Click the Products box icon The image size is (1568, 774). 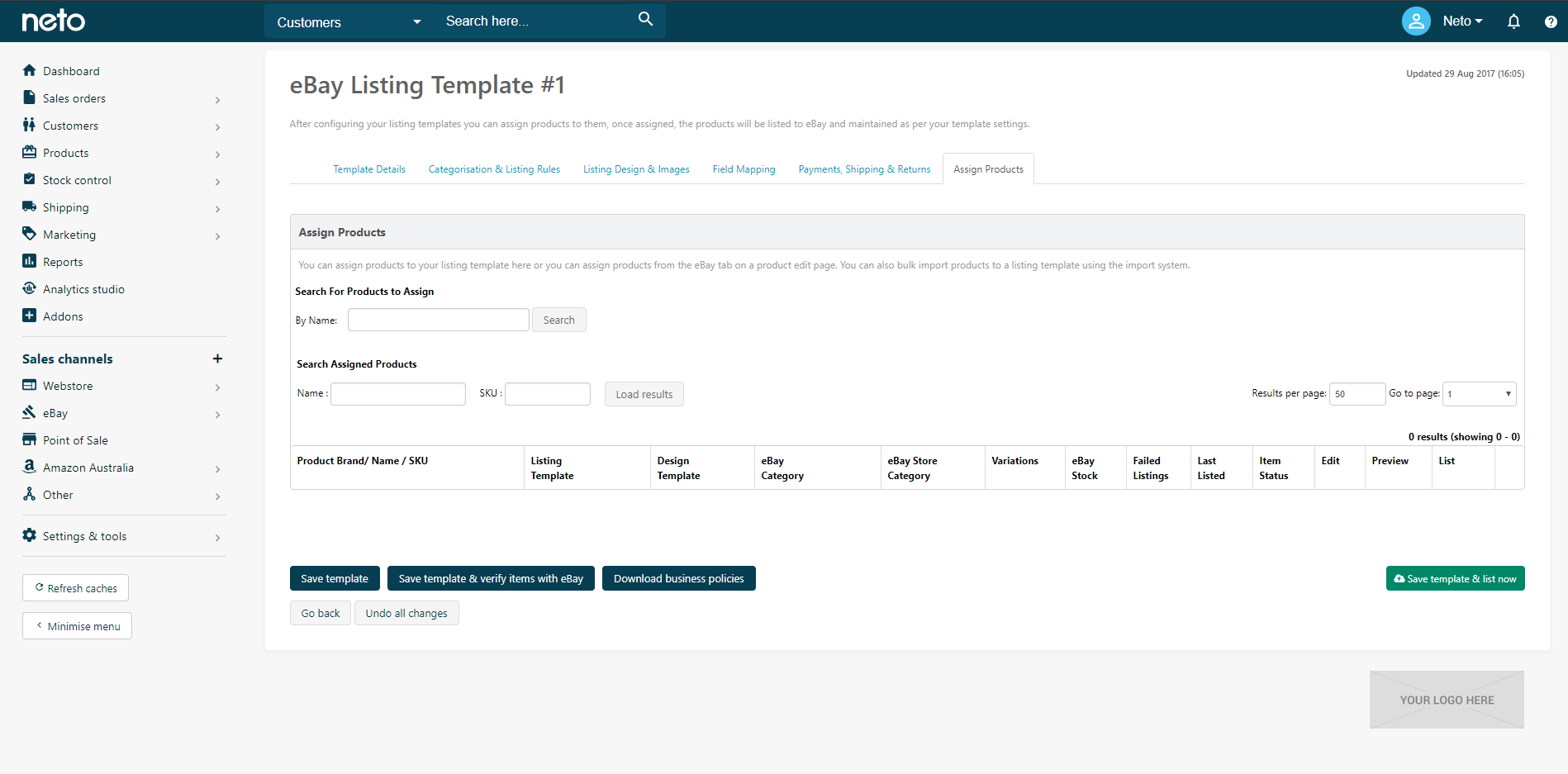(30, 152)
